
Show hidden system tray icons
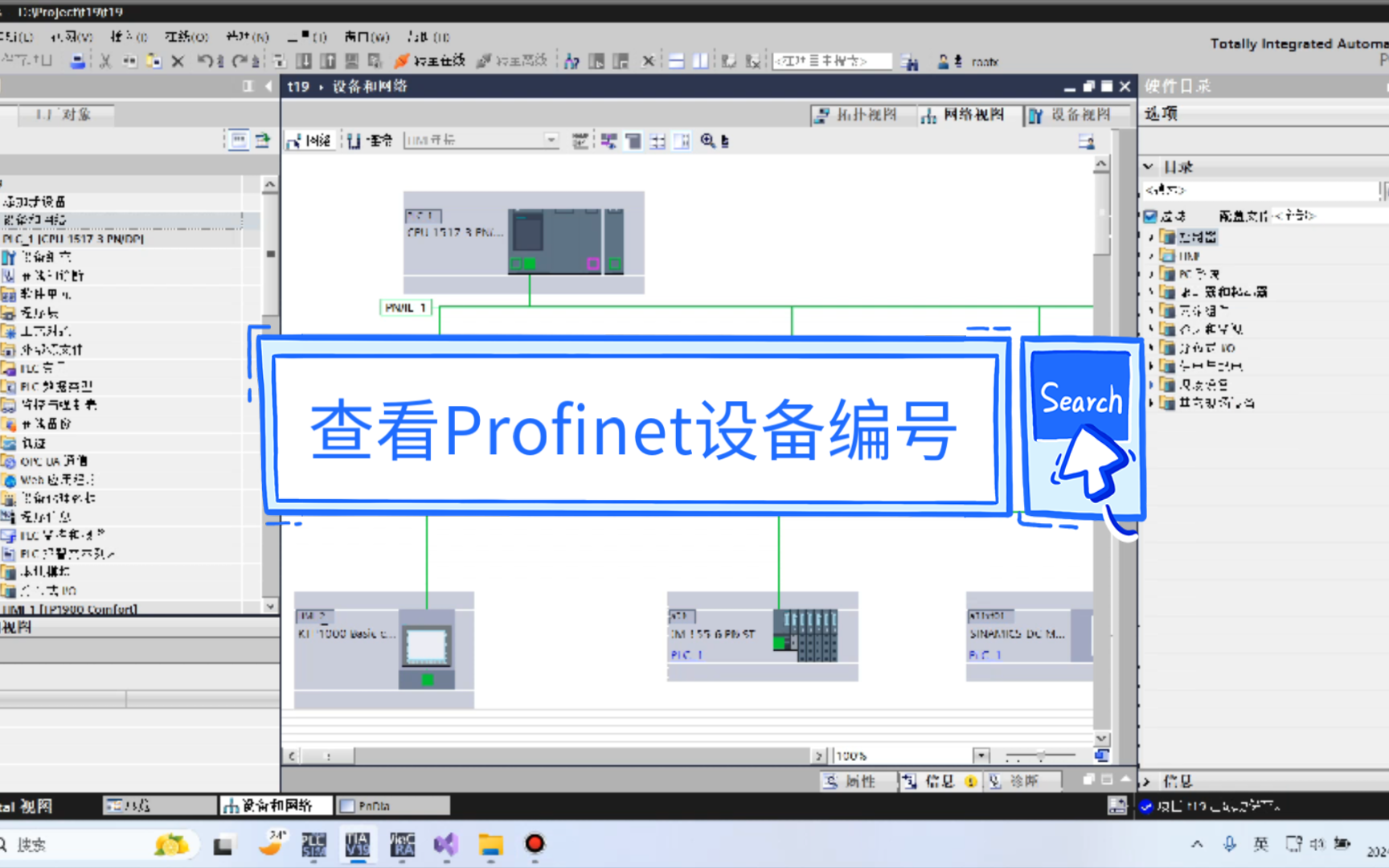(1197, 844)
